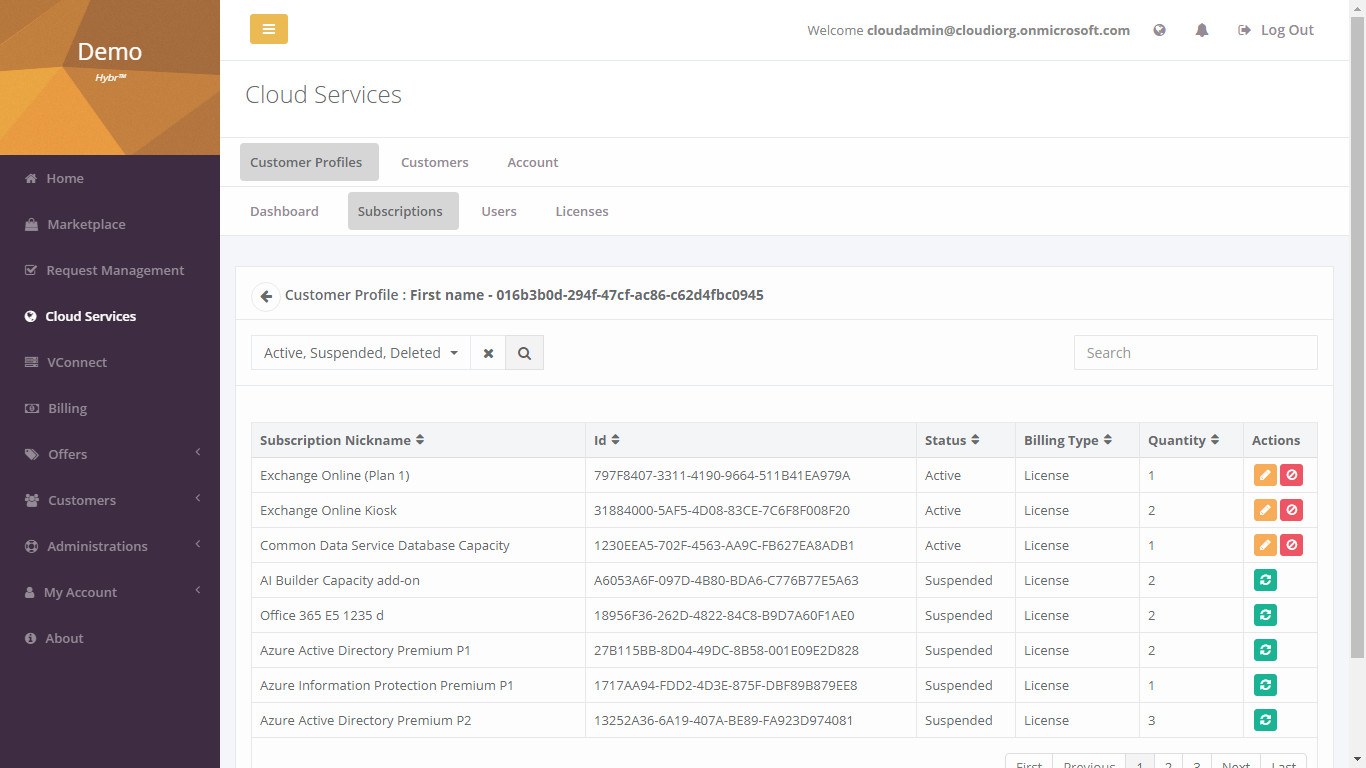Open the Dashboard sub-tab
This screenshot has width=1366, height=768.
(284, 211)
